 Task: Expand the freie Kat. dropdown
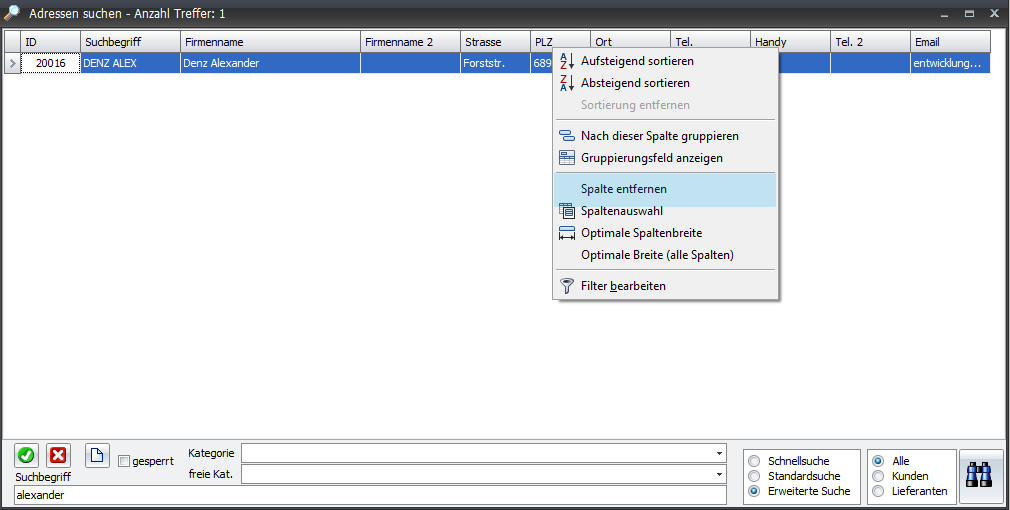point(719,474)
